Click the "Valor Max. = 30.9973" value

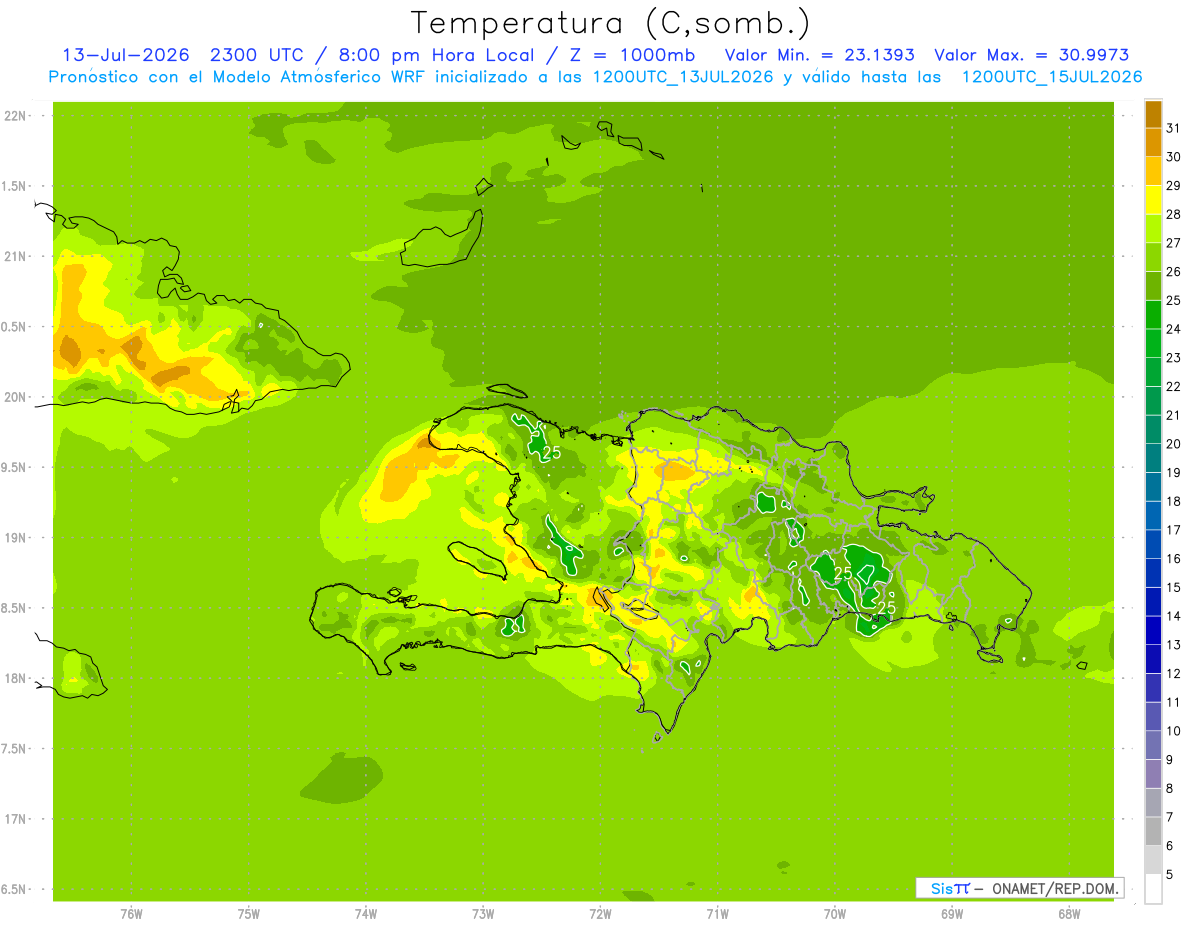[1032, 55]
